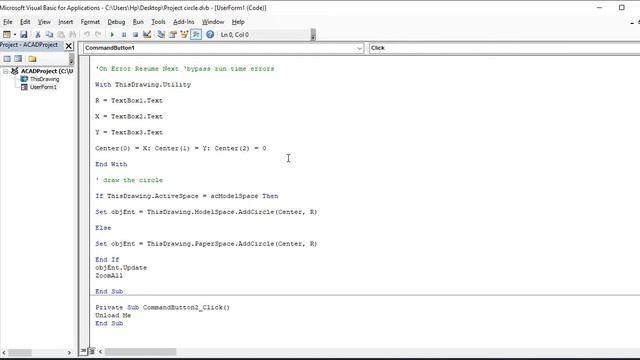Open the Debug menu

(116, 22)
